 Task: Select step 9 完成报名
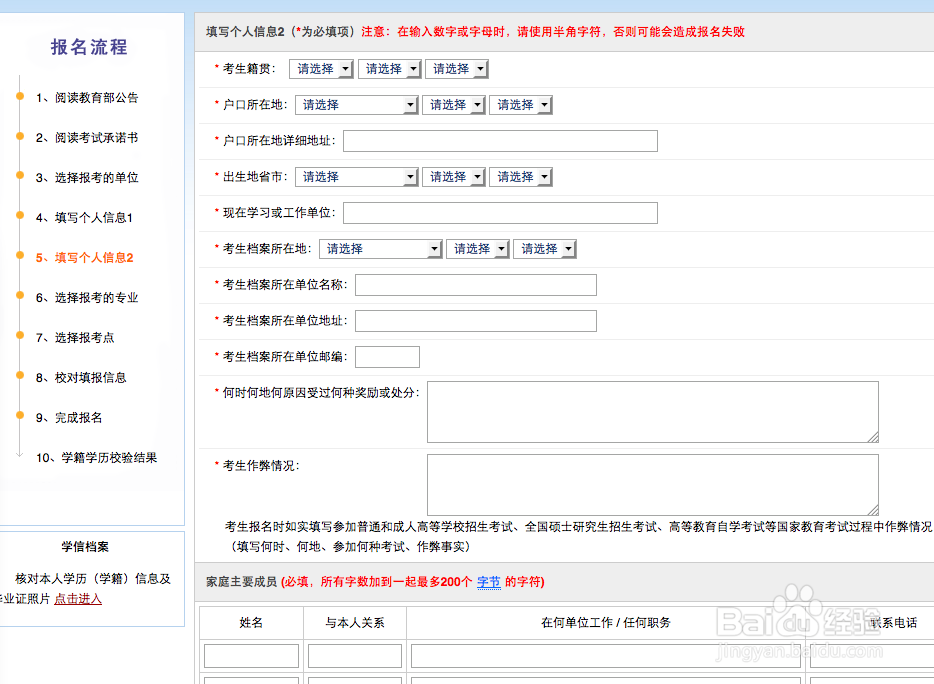(x=69, y=417)
